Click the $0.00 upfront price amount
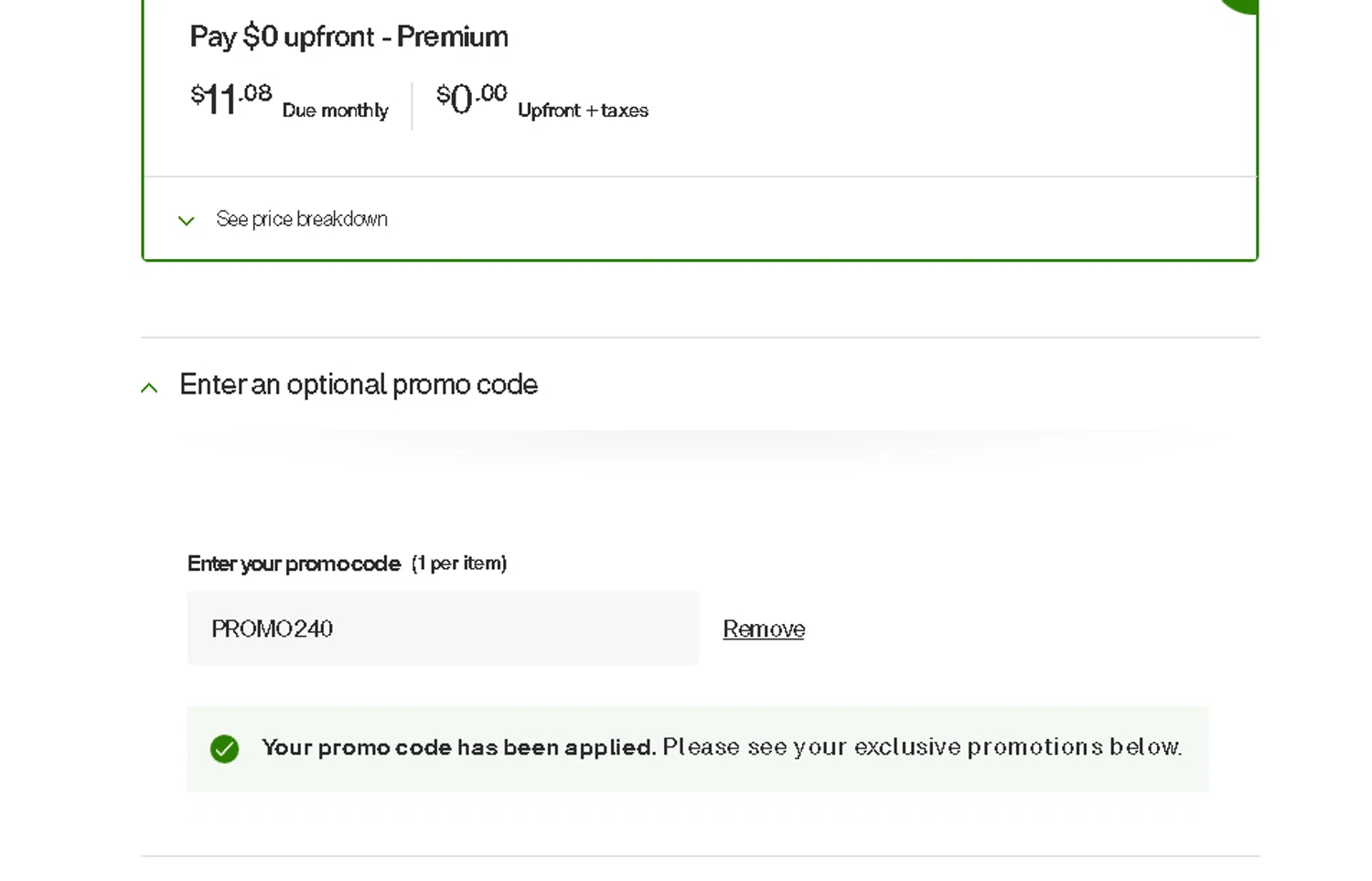This screenshot has width=1372, height=881. 471,98
